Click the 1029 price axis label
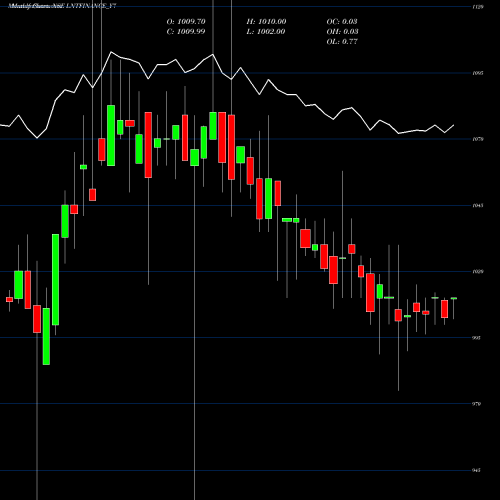This screenshot has height=500, width=500. (478, 271)
